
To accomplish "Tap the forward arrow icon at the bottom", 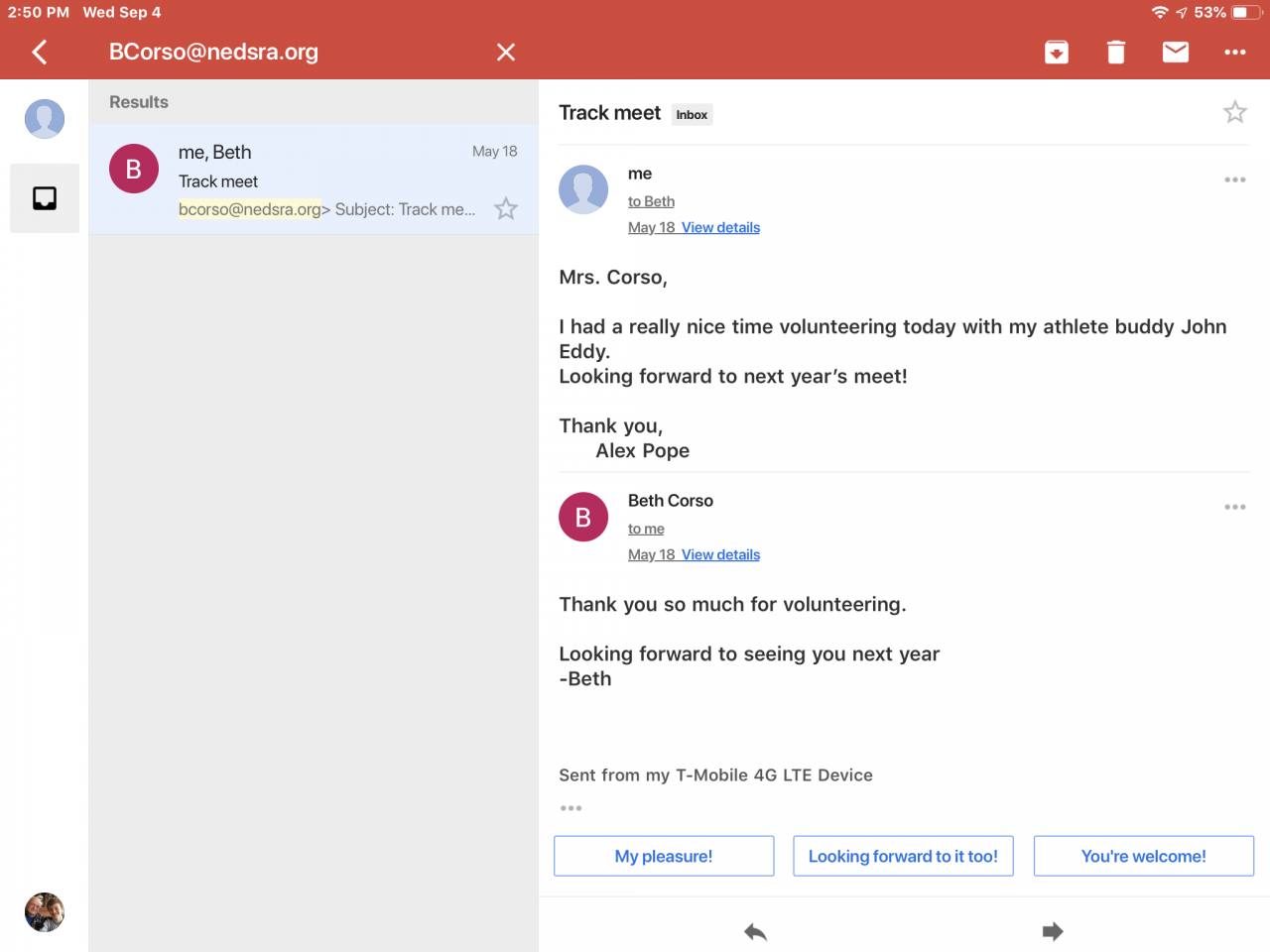I will (x=1053, y=931).
